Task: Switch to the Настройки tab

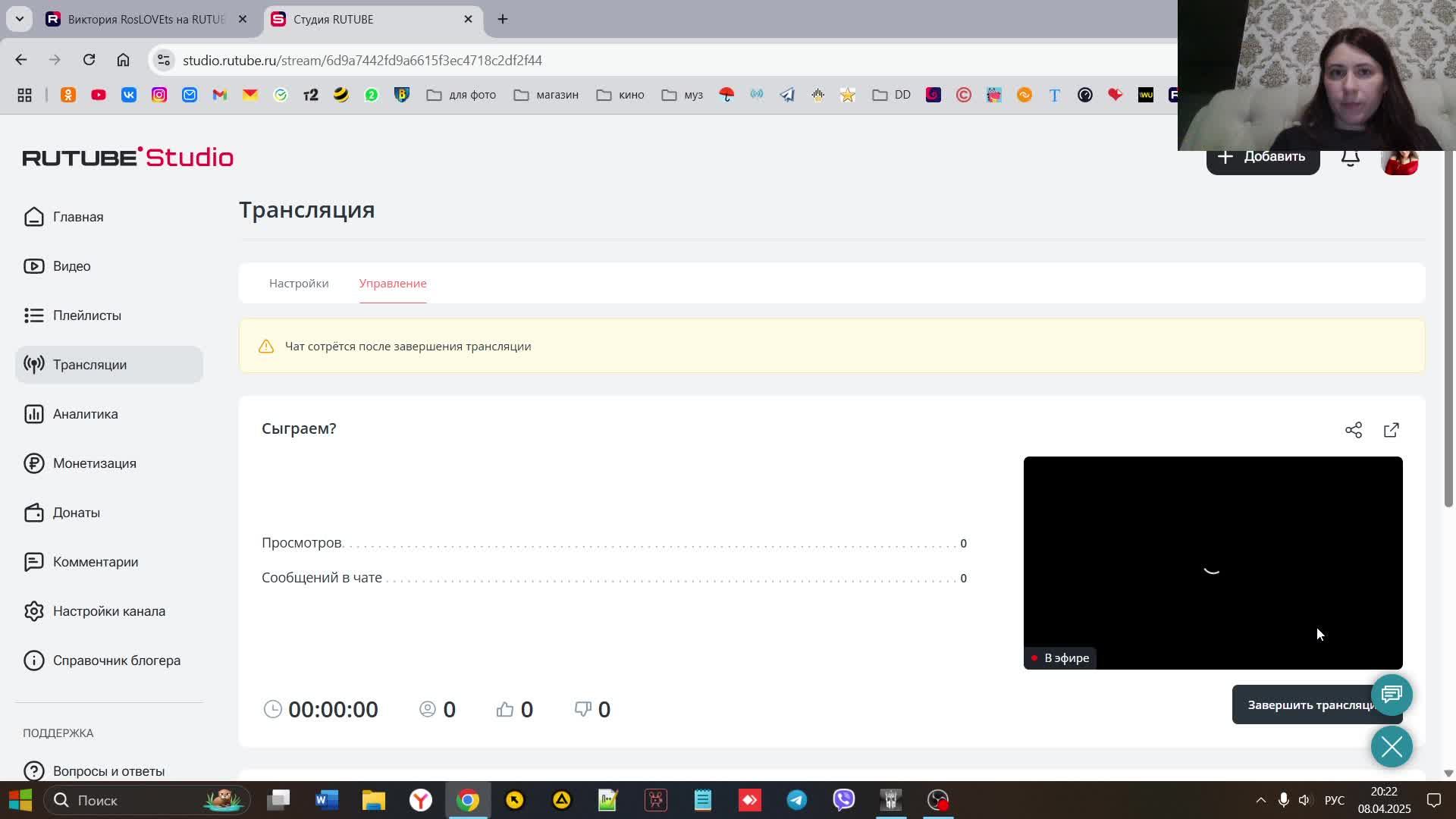Action: coord(299,283)
